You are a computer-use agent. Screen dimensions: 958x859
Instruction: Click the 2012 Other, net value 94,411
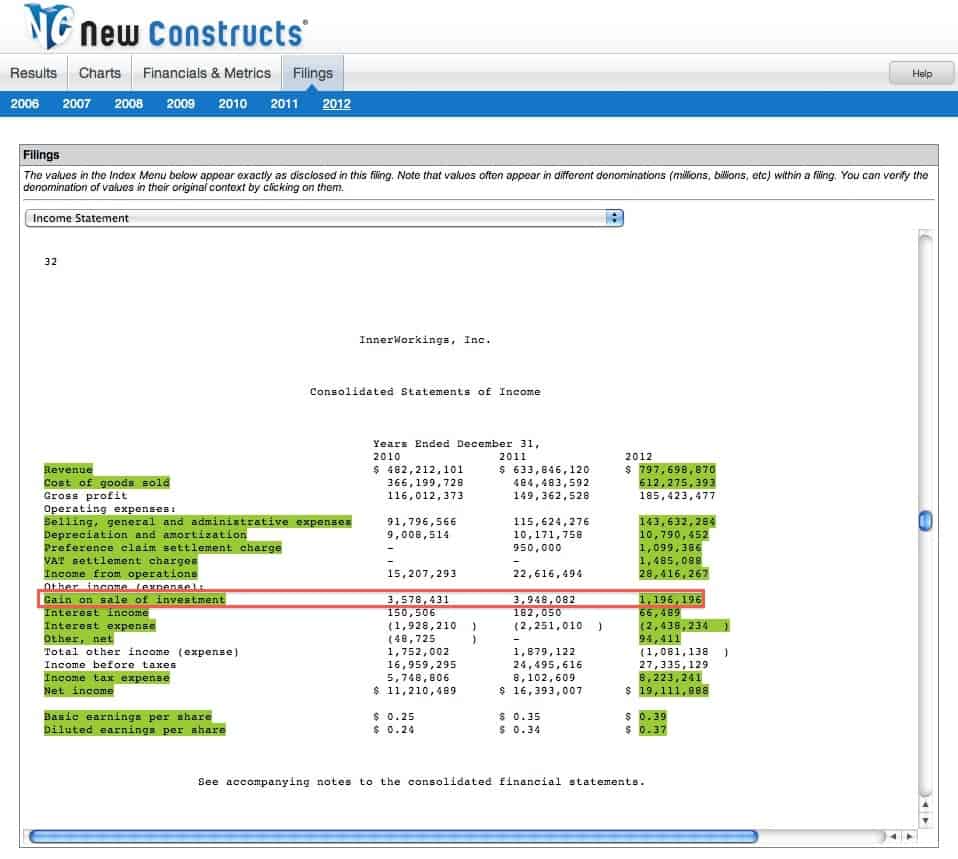(660, 638)
